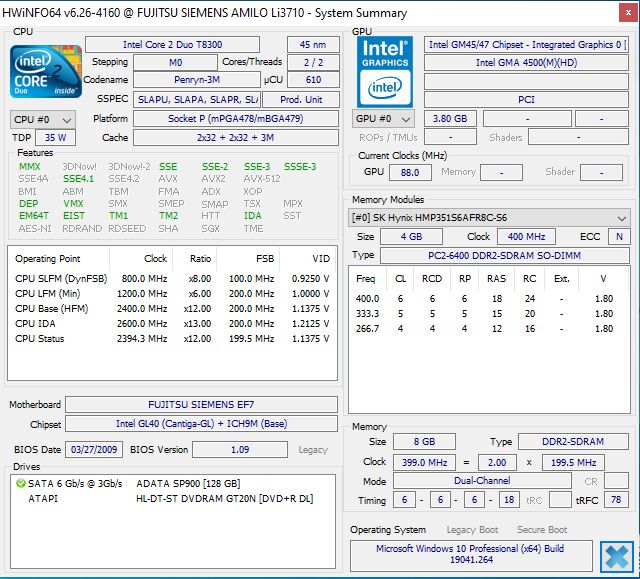This screenshot has height=579, width=640.
Task: Click the VID column header
Action: tap(309, 259)
